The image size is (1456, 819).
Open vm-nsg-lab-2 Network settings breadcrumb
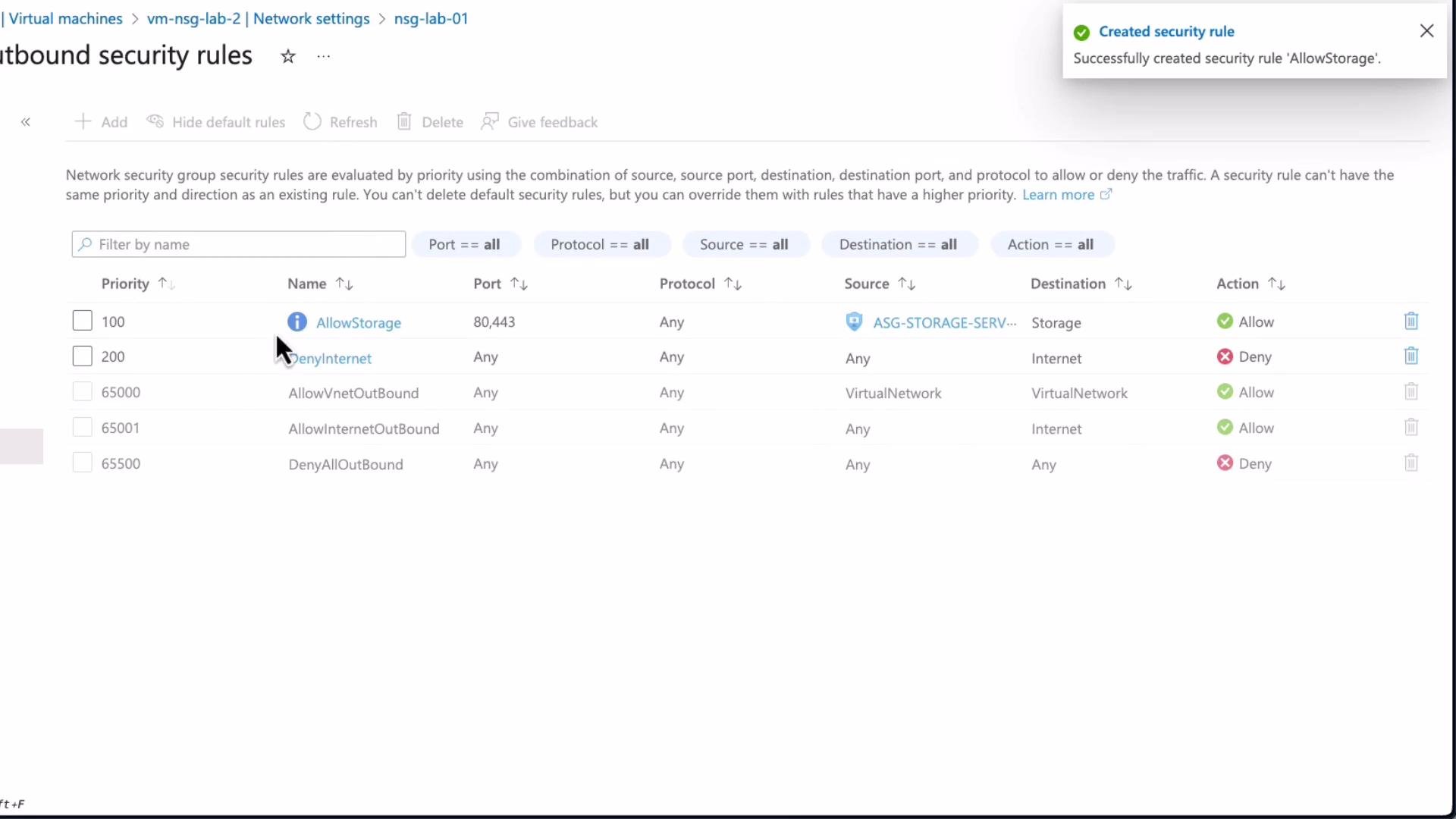point(258,19)
